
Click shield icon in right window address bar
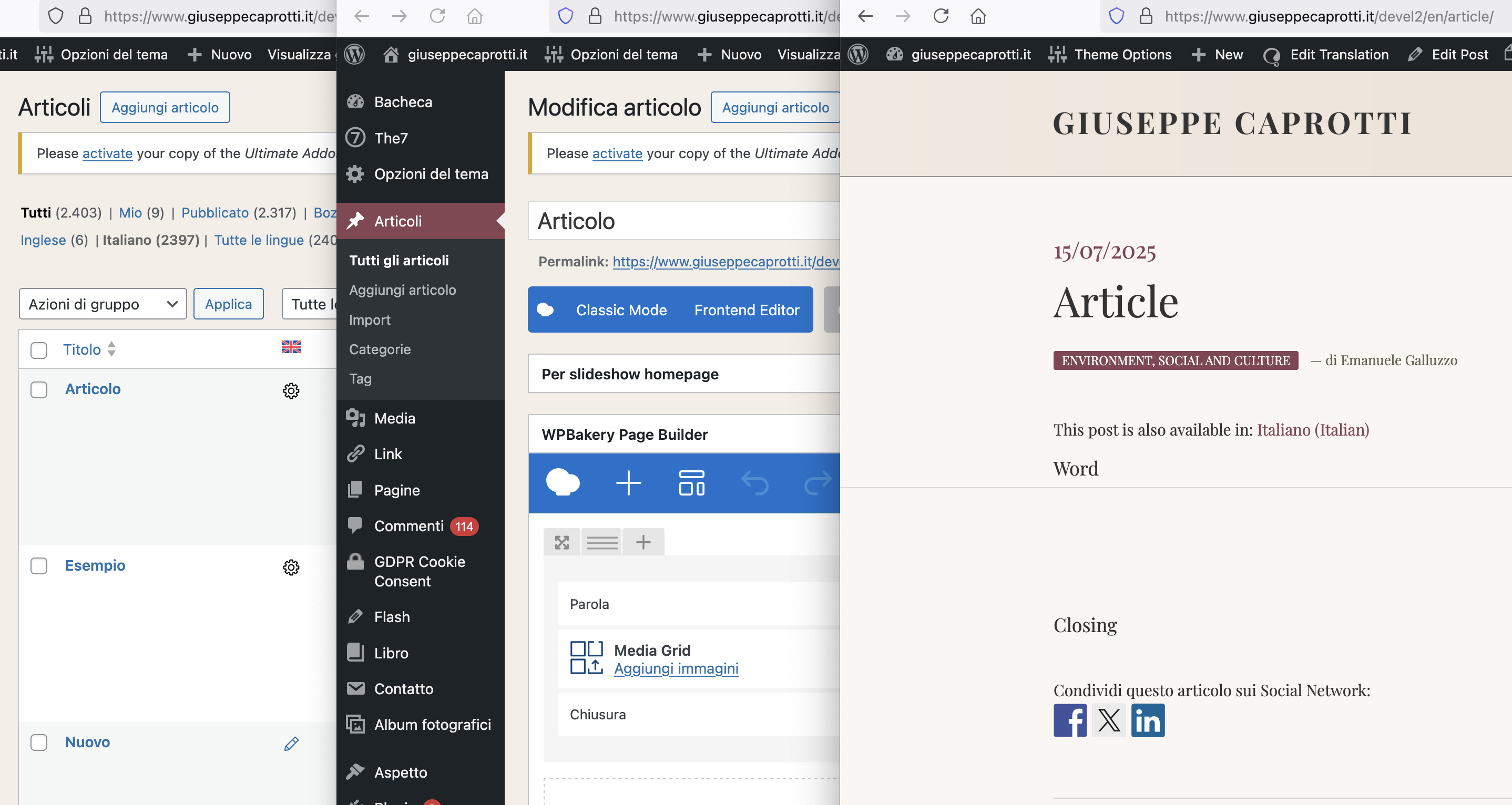pos(1117,16)
